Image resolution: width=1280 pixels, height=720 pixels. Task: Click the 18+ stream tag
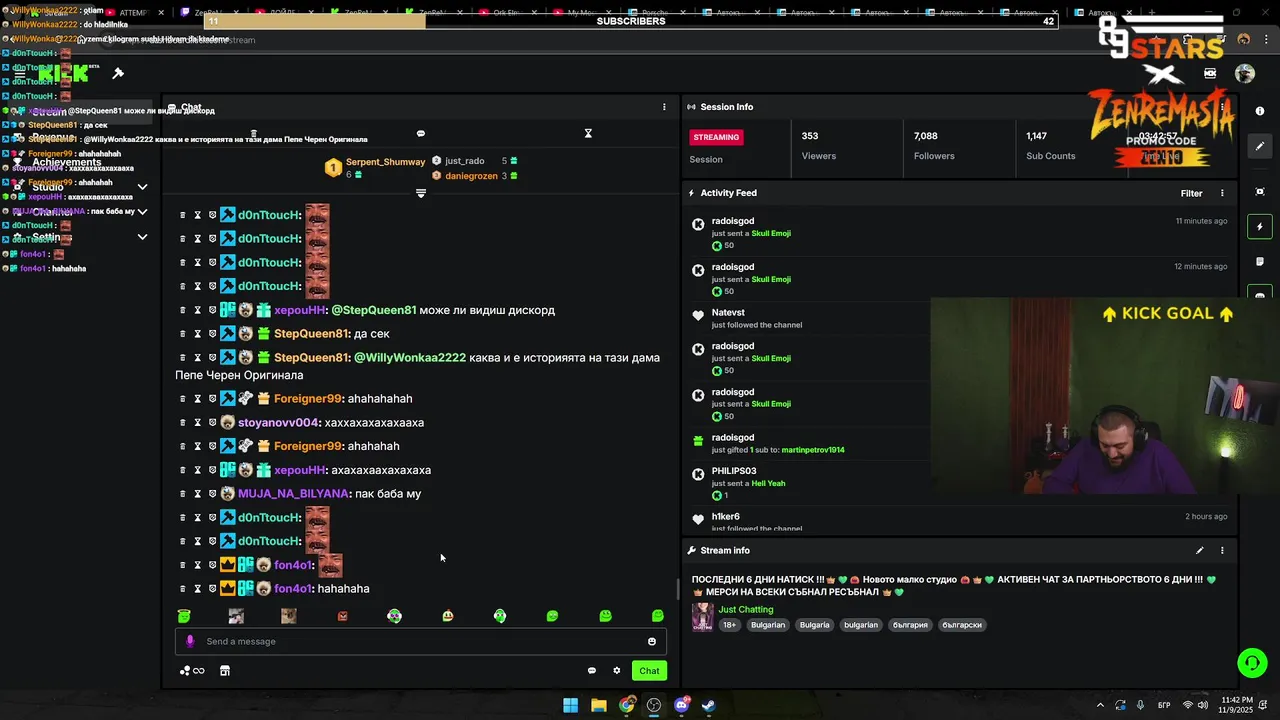pyautogui.click(x=730, y=625)
